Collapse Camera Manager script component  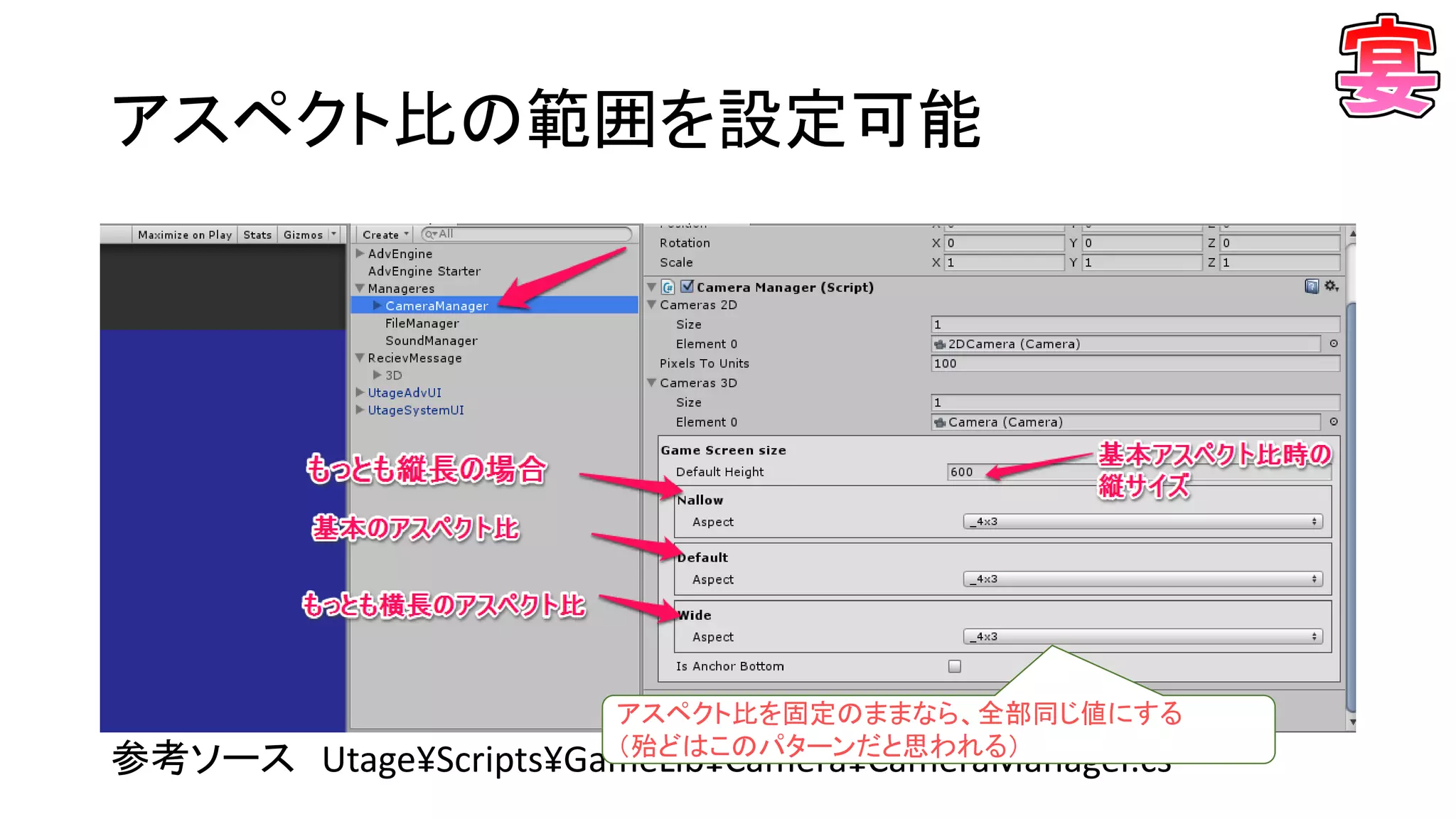[651, 287]
